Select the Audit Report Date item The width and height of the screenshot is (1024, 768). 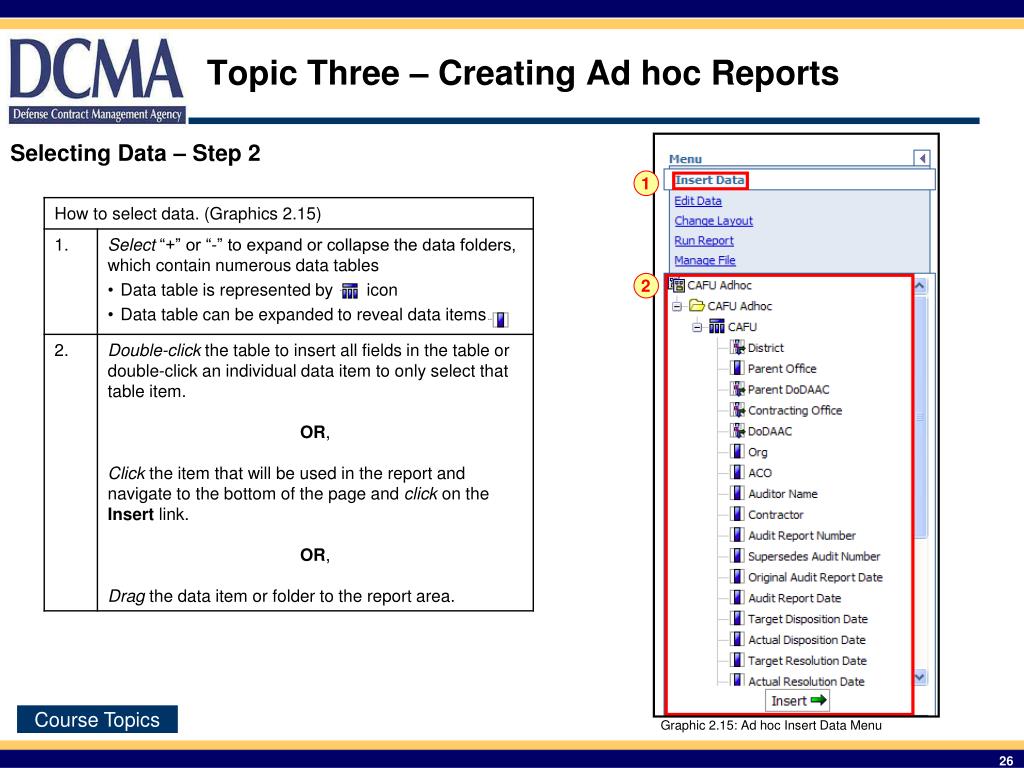pyautogui.click(x=794, y=599)
